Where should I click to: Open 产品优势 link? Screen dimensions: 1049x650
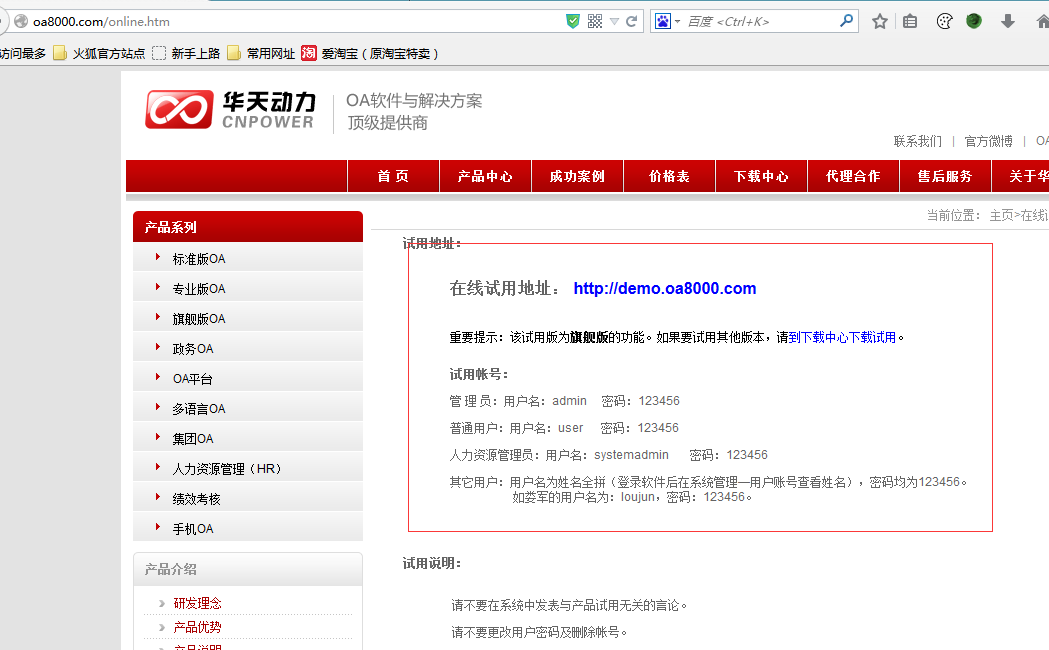(x=197, y=627)
